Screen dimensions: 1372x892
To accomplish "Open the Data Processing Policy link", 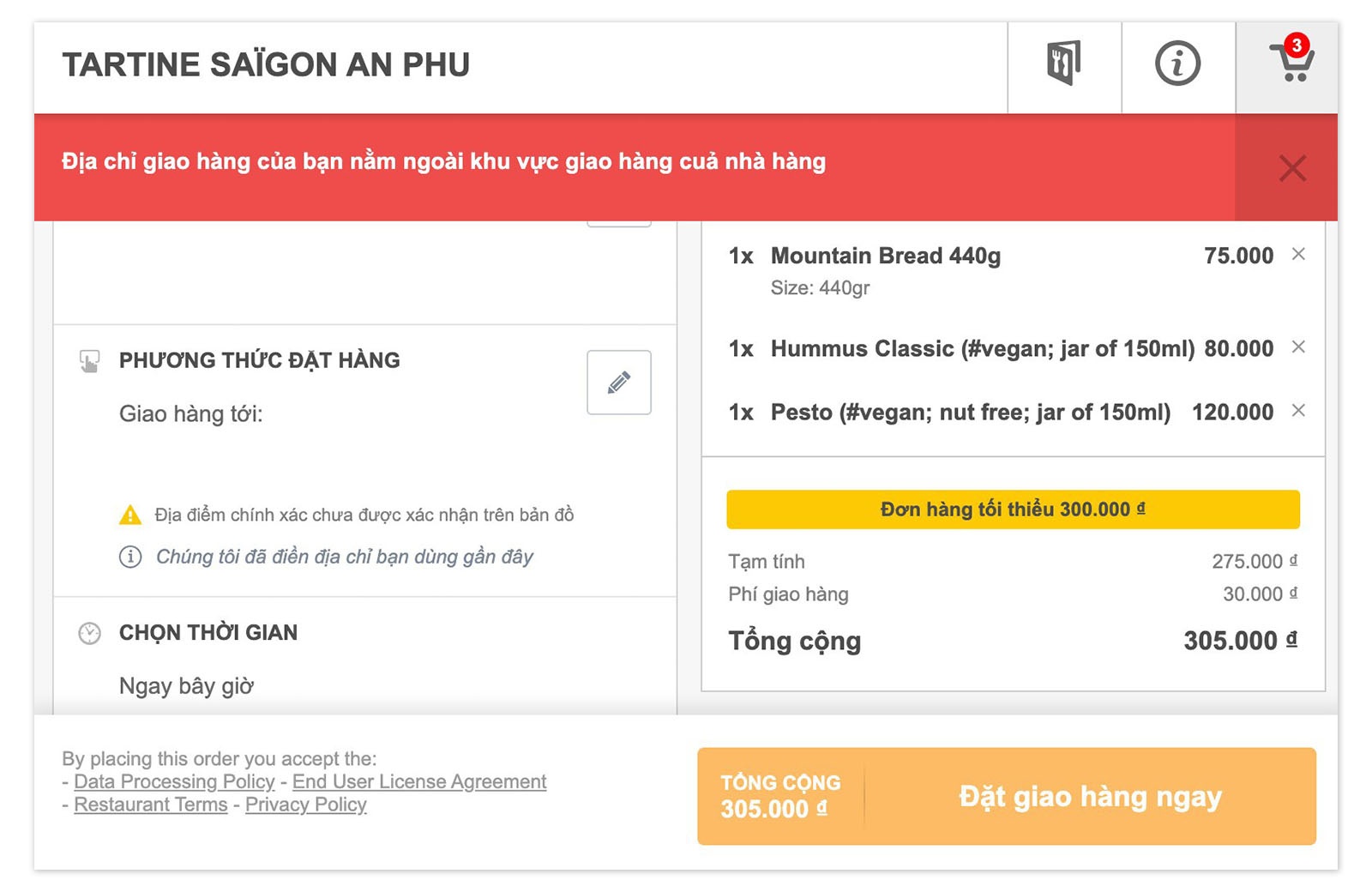I will coord(174,781).
